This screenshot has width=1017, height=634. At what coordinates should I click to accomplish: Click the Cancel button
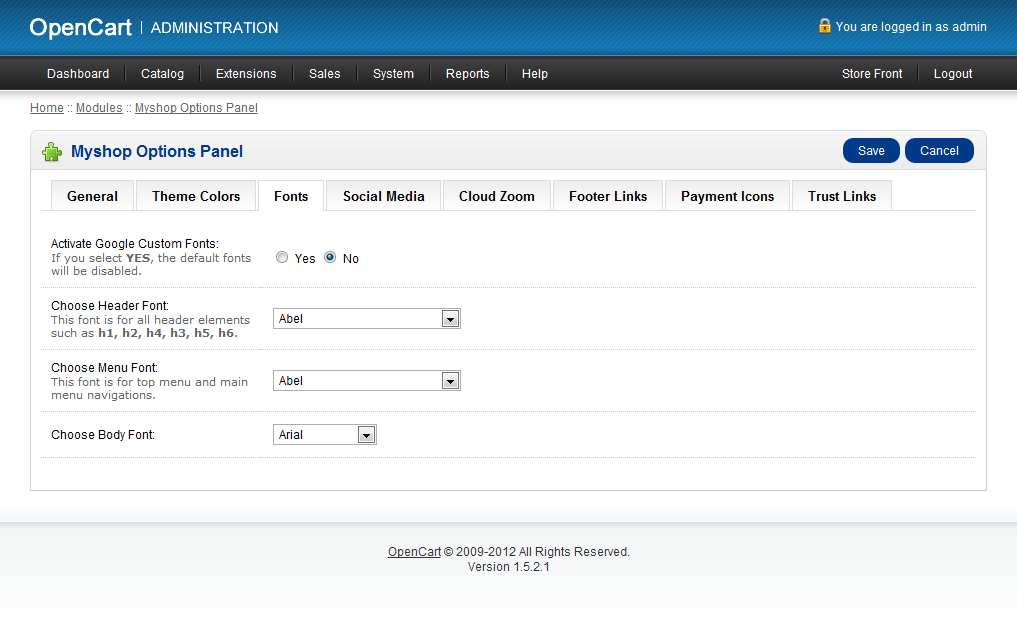click(x=939, y=151)
